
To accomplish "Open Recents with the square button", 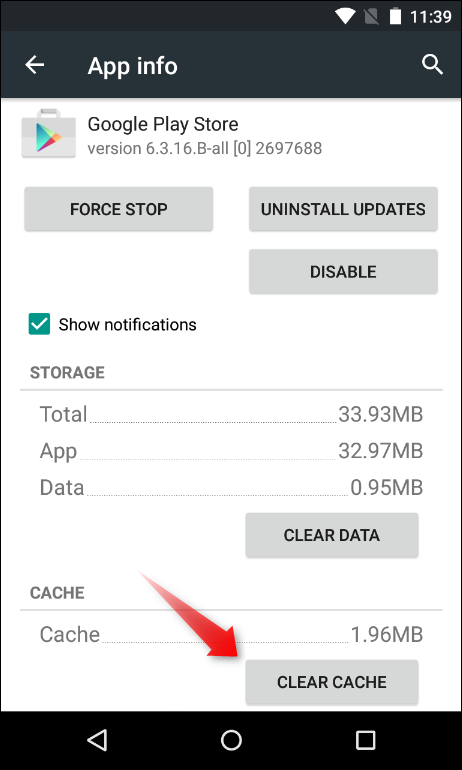I will [x=365, y=740].
